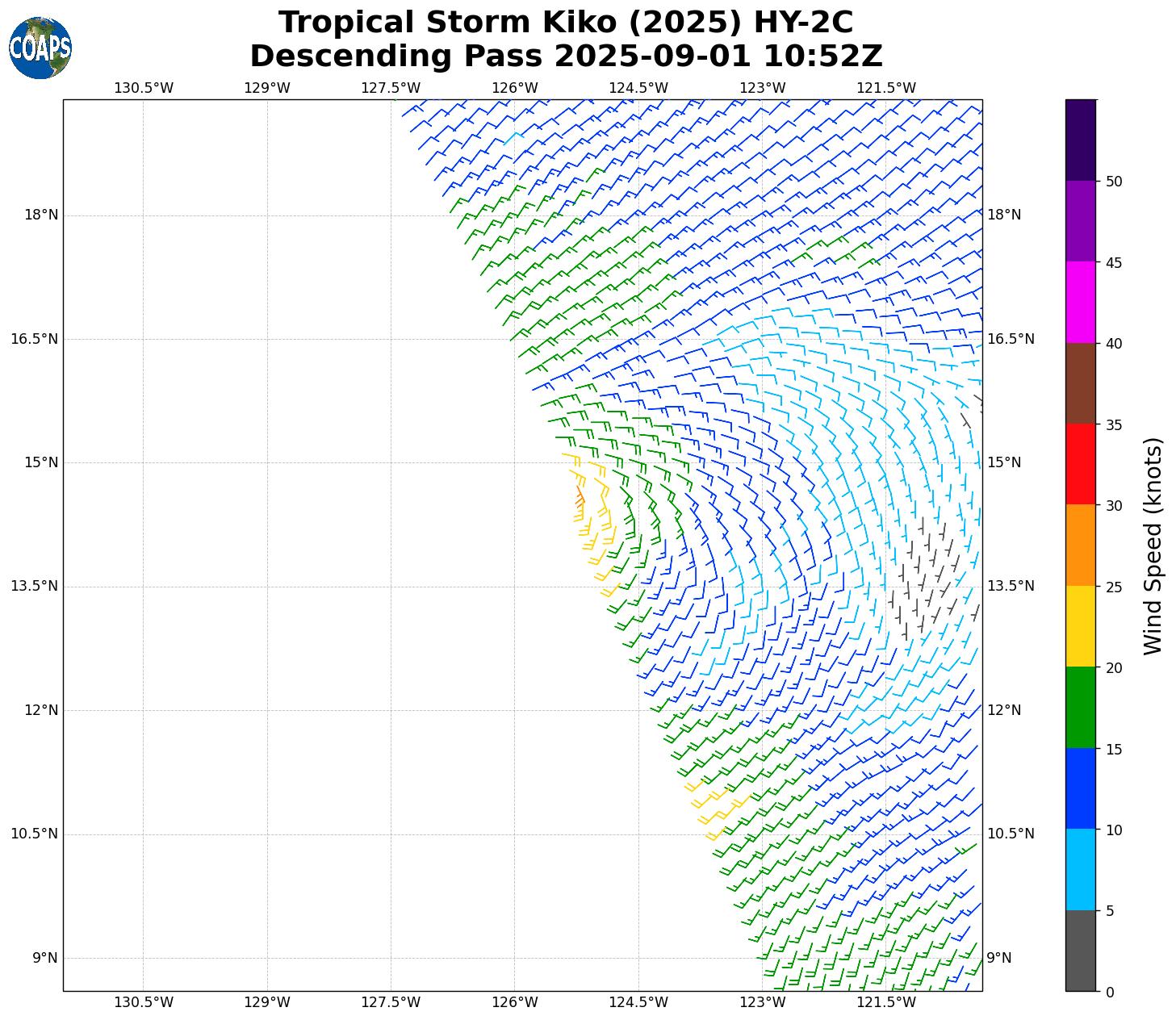Click the Tropical Storm Kiko plot title
This screenshot has width=1176, height=1020.
(565, 23)
